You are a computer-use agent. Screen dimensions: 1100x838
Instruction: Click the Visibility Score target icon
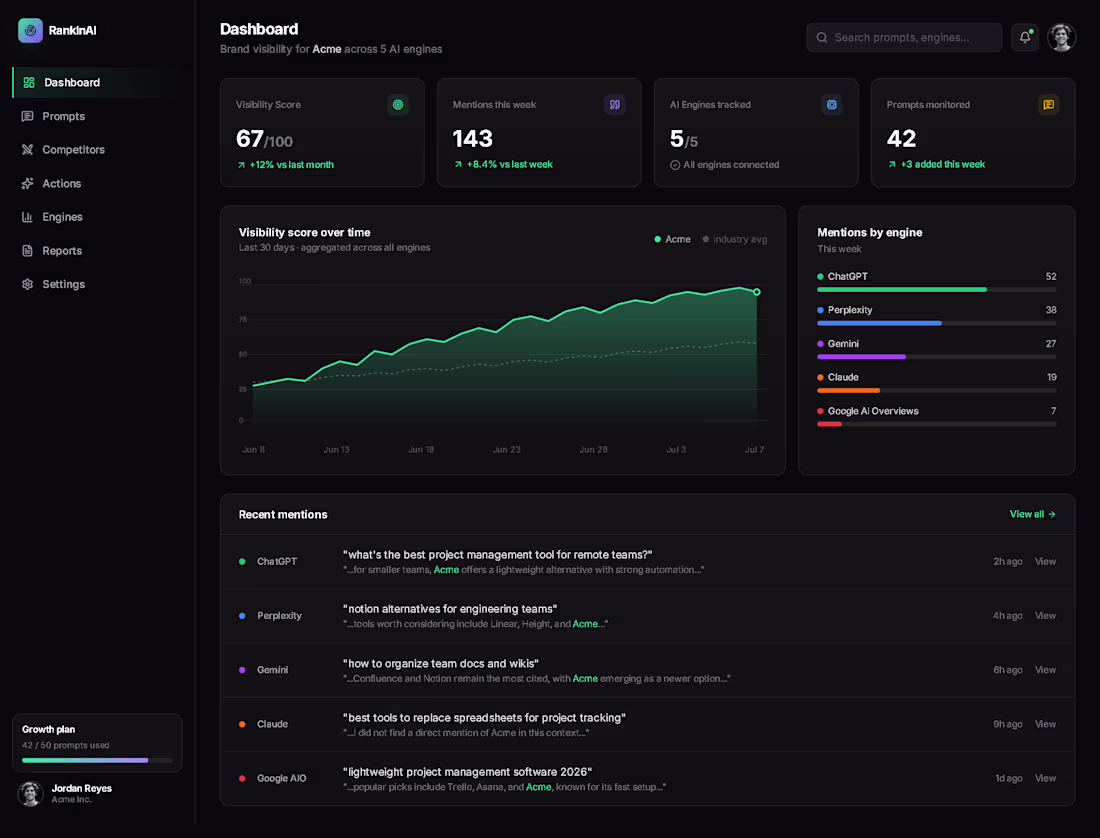398,104
